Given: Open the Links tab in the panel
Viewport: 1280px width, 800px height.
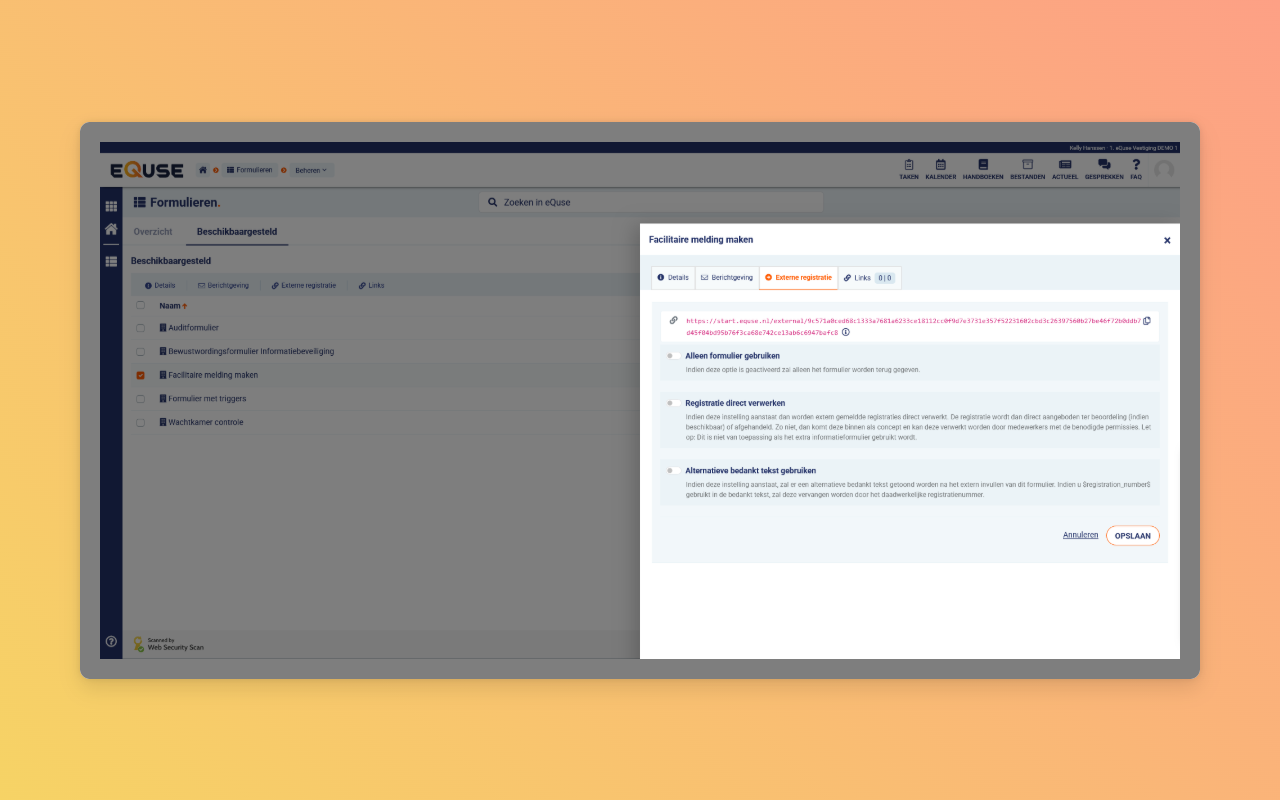Looking at the screenshot, I should click(x=869, y=277).
